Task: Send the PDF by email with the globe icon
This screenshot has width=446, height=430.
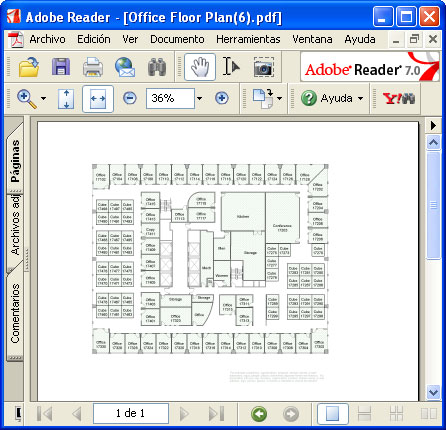Action: [125, 67]
